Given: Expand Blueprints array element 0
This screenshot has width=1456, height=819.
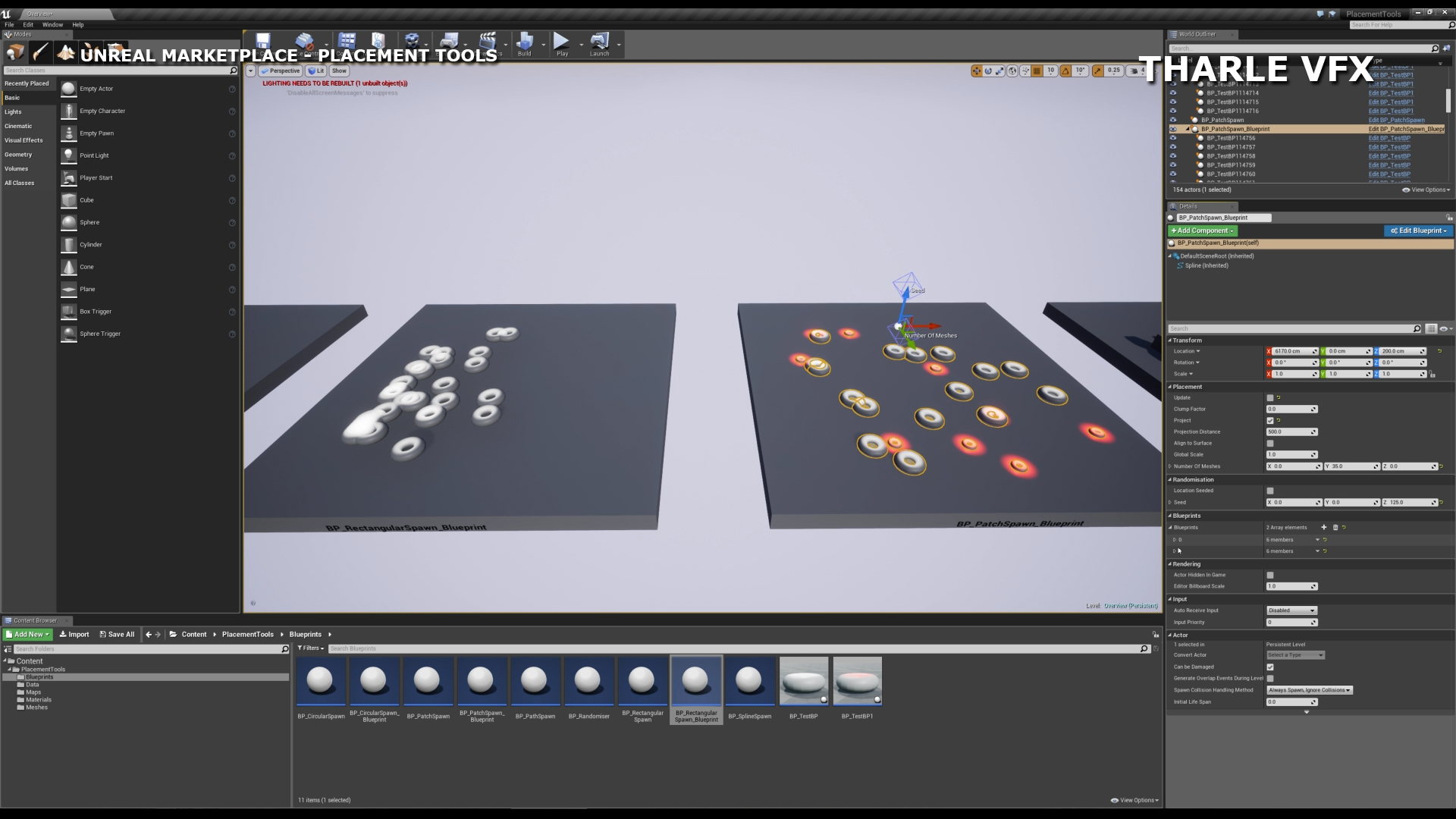Looking at the screenshot, I should [1175, 540].
